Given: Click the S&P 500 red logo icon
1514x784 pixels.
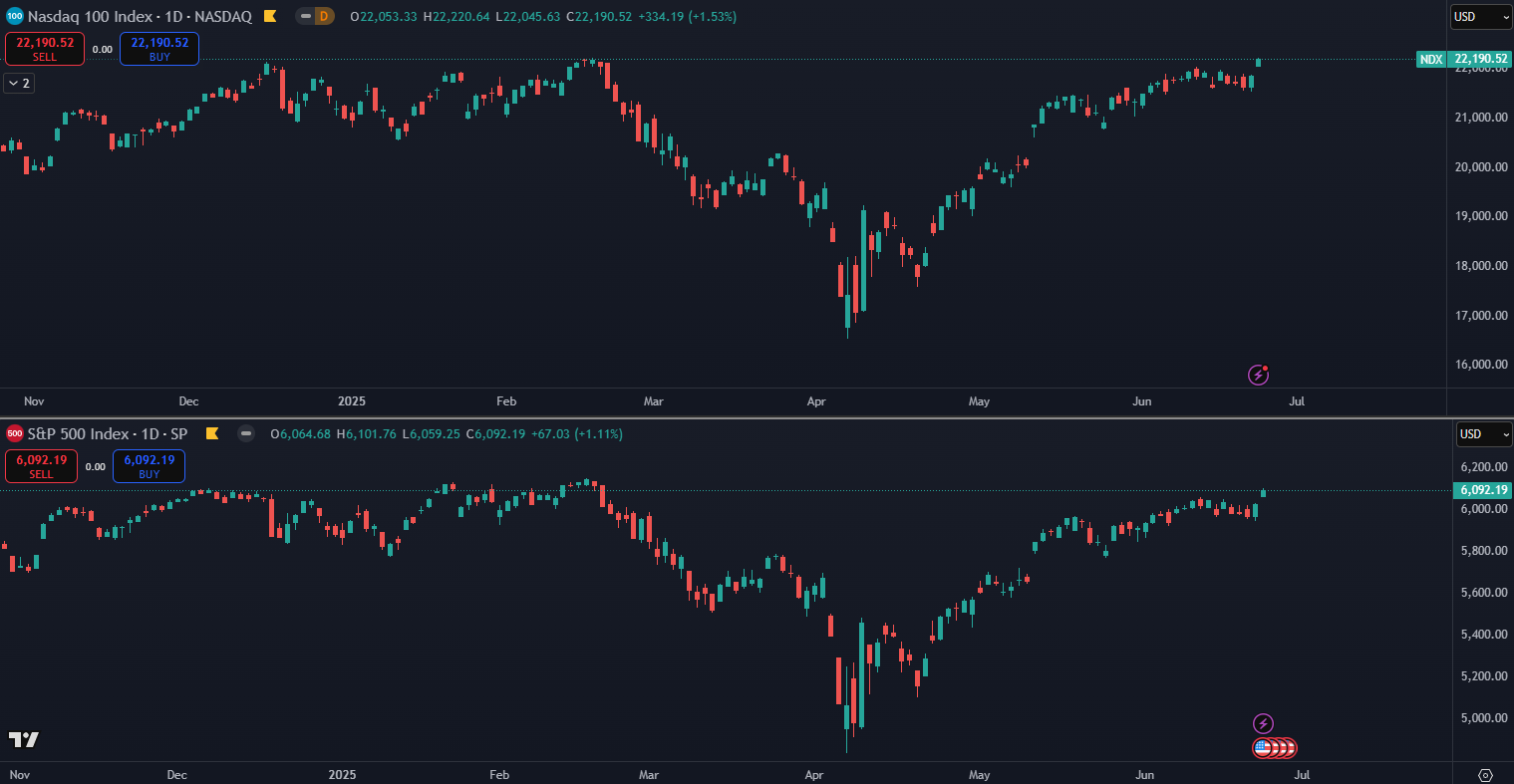Looking at the screenshot, I should (14, 433).
